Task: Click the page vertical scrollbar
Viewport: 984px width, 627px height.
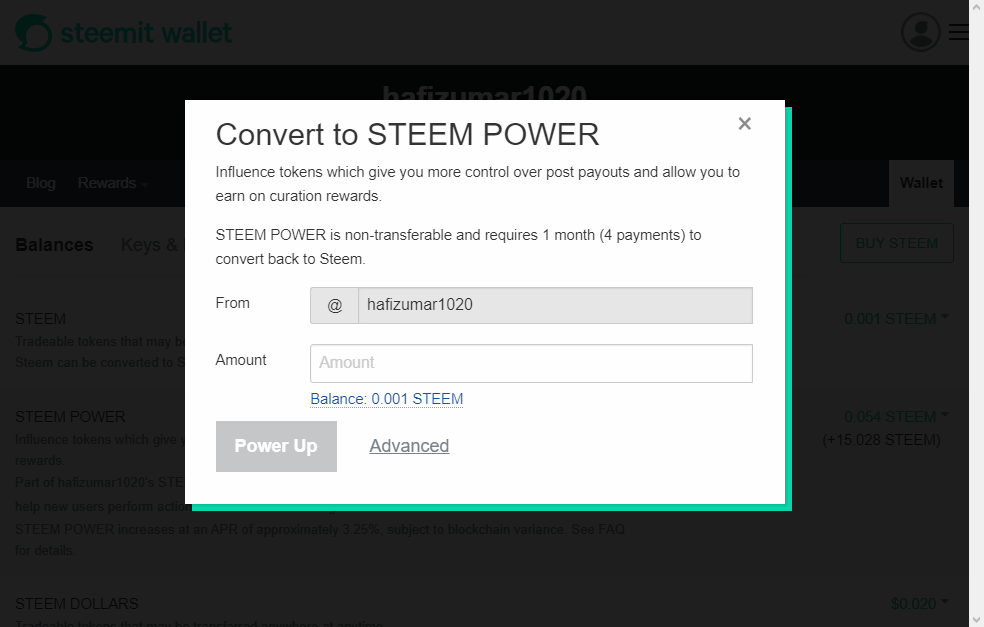Action: 976,313
